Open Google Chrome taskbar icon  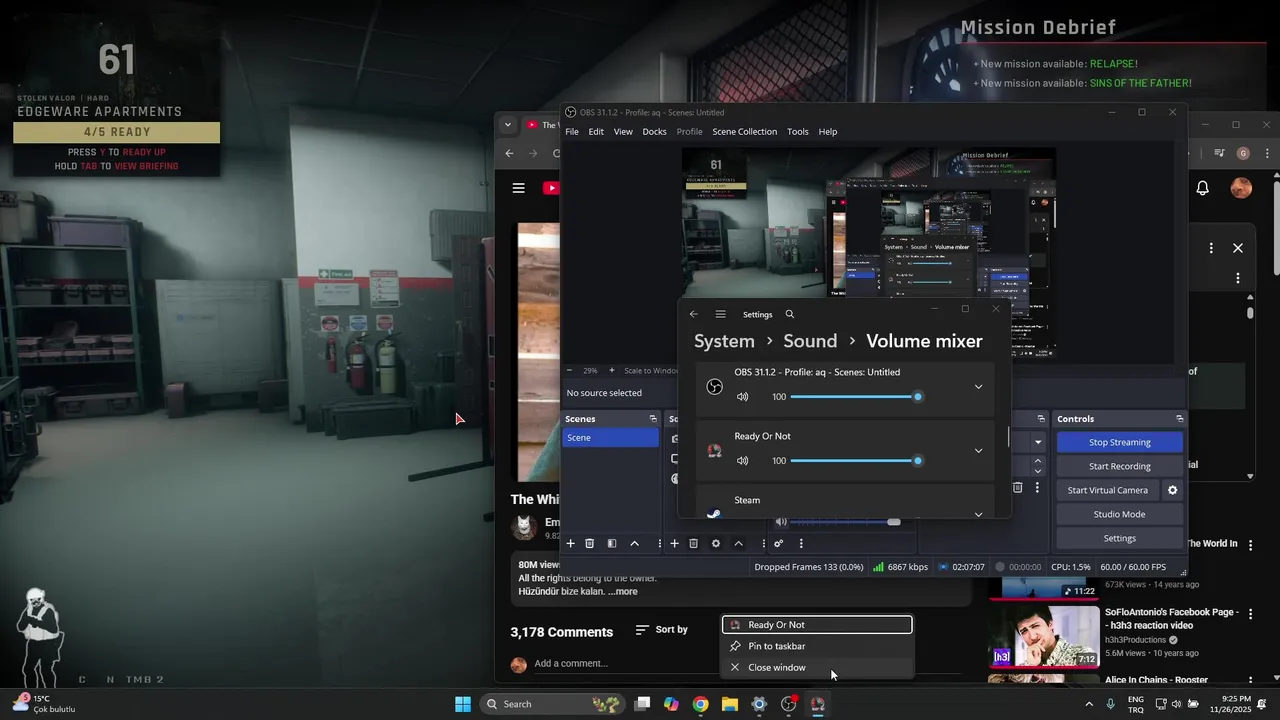(701, 704)
